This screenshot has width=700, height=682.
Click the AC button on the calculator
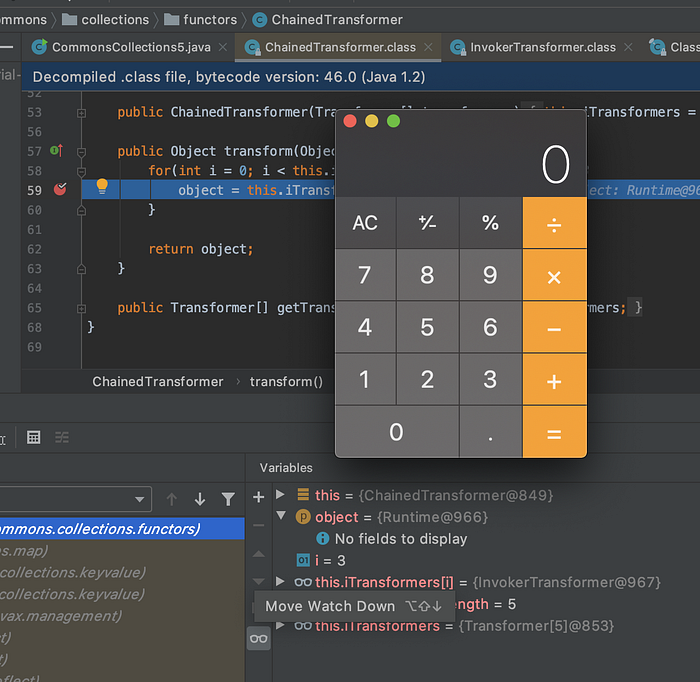click(365, 223)
